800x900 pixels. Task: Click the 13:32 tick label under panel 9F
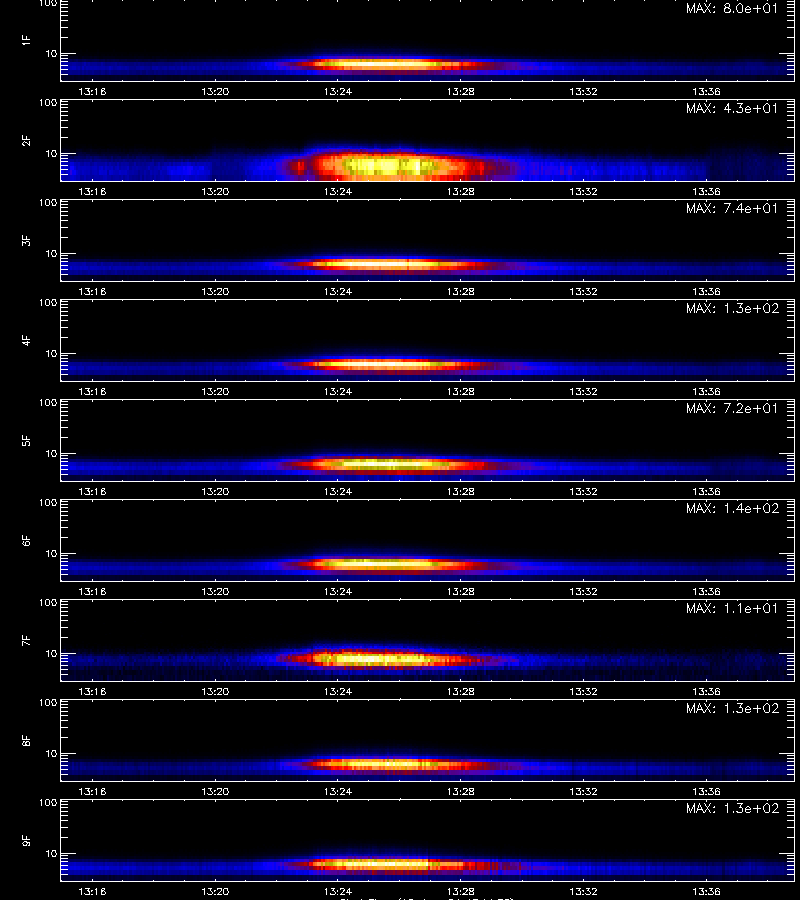tap(584, 891)
